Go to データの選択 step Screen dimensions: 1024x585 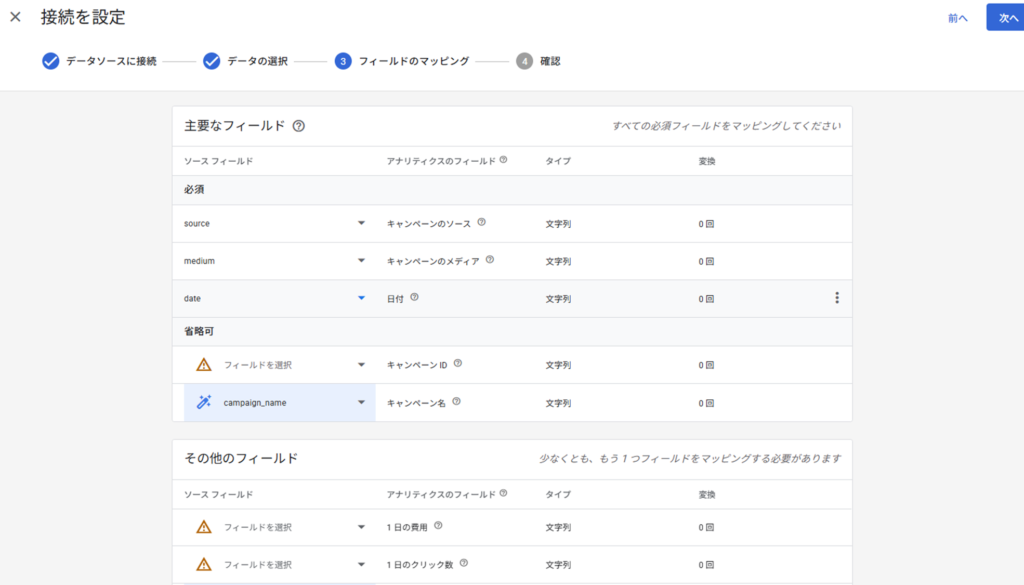click(245, 61)
